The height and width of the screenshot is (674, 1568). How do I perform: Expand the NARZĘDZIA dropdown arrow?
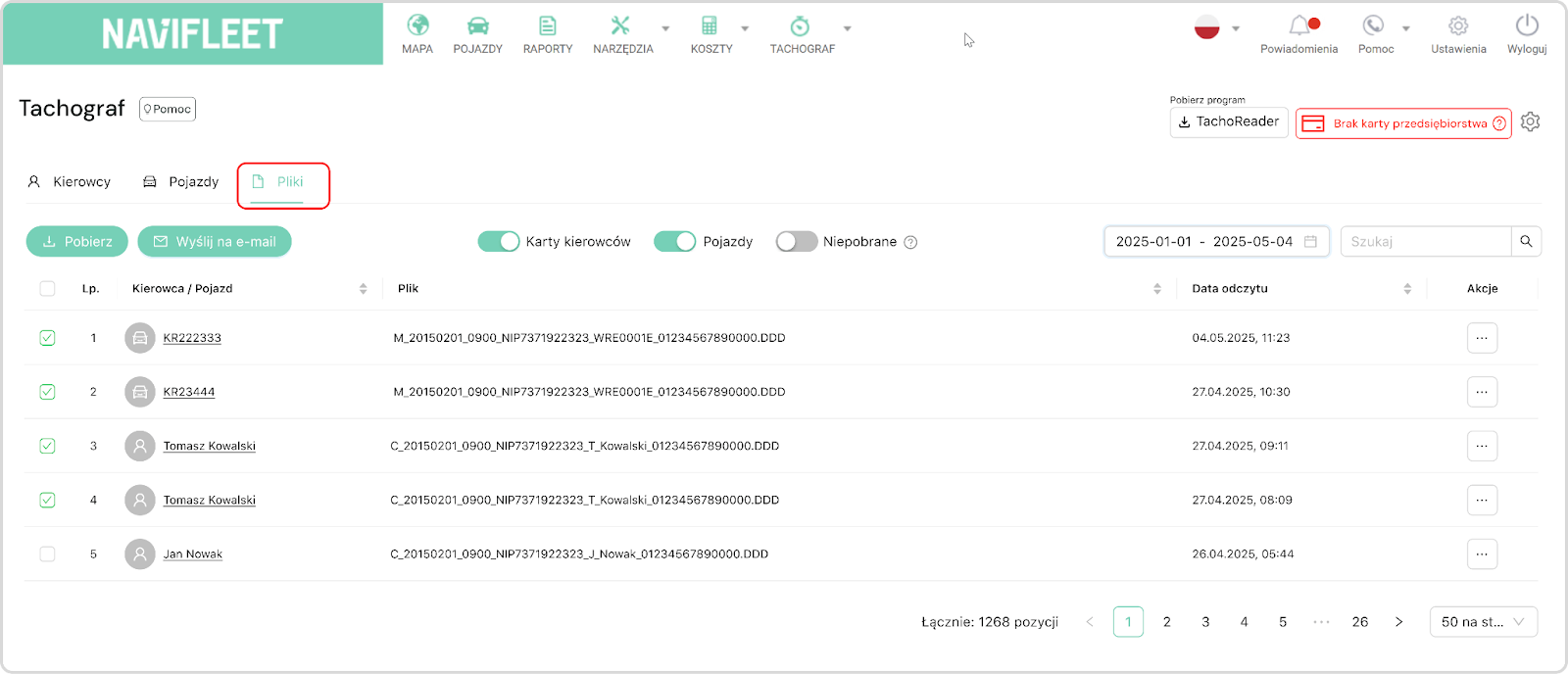665,28
